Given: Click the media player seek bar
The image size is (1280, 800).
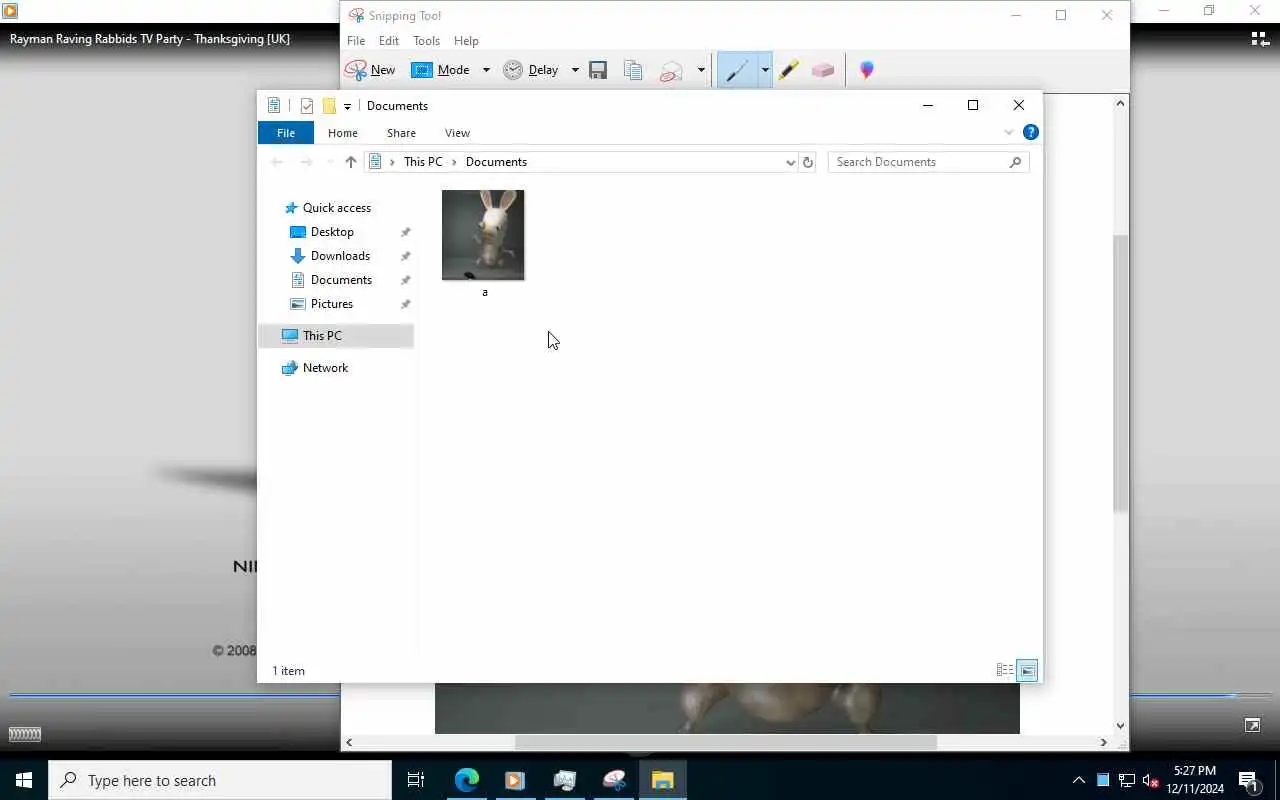Looking at the screenshot, I should click(640, 695).
